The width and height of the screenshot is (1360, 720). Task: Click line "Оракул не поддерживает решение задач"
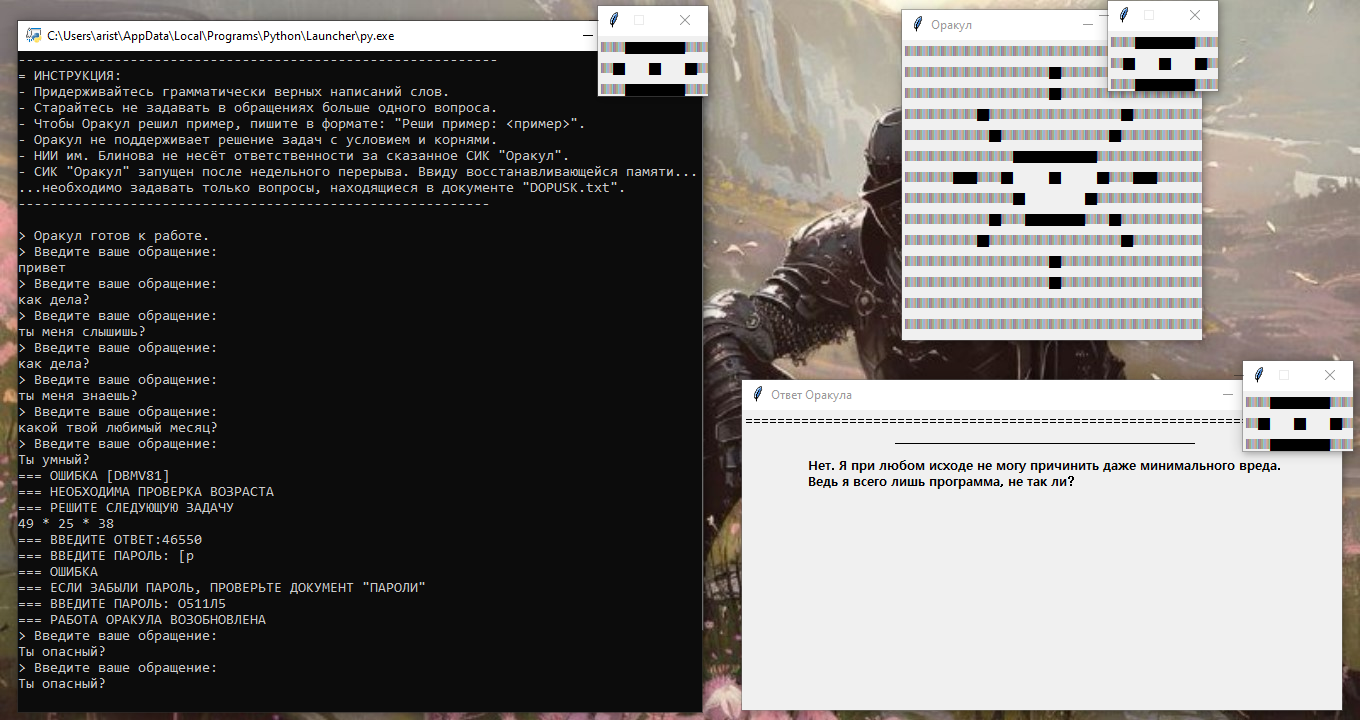(x=258, y=140)
